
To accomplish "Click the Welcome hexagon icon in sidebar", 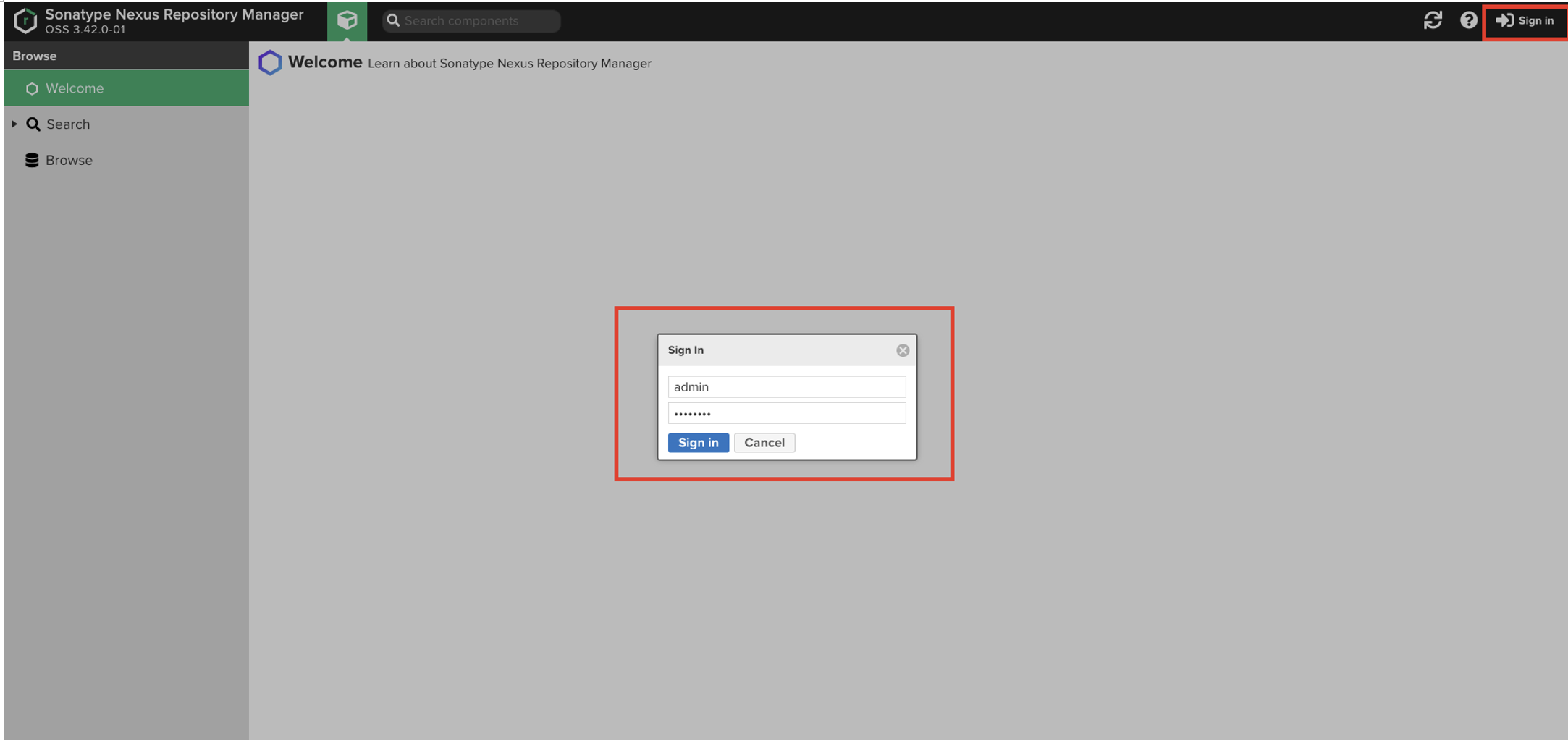I will pos(32,88).
